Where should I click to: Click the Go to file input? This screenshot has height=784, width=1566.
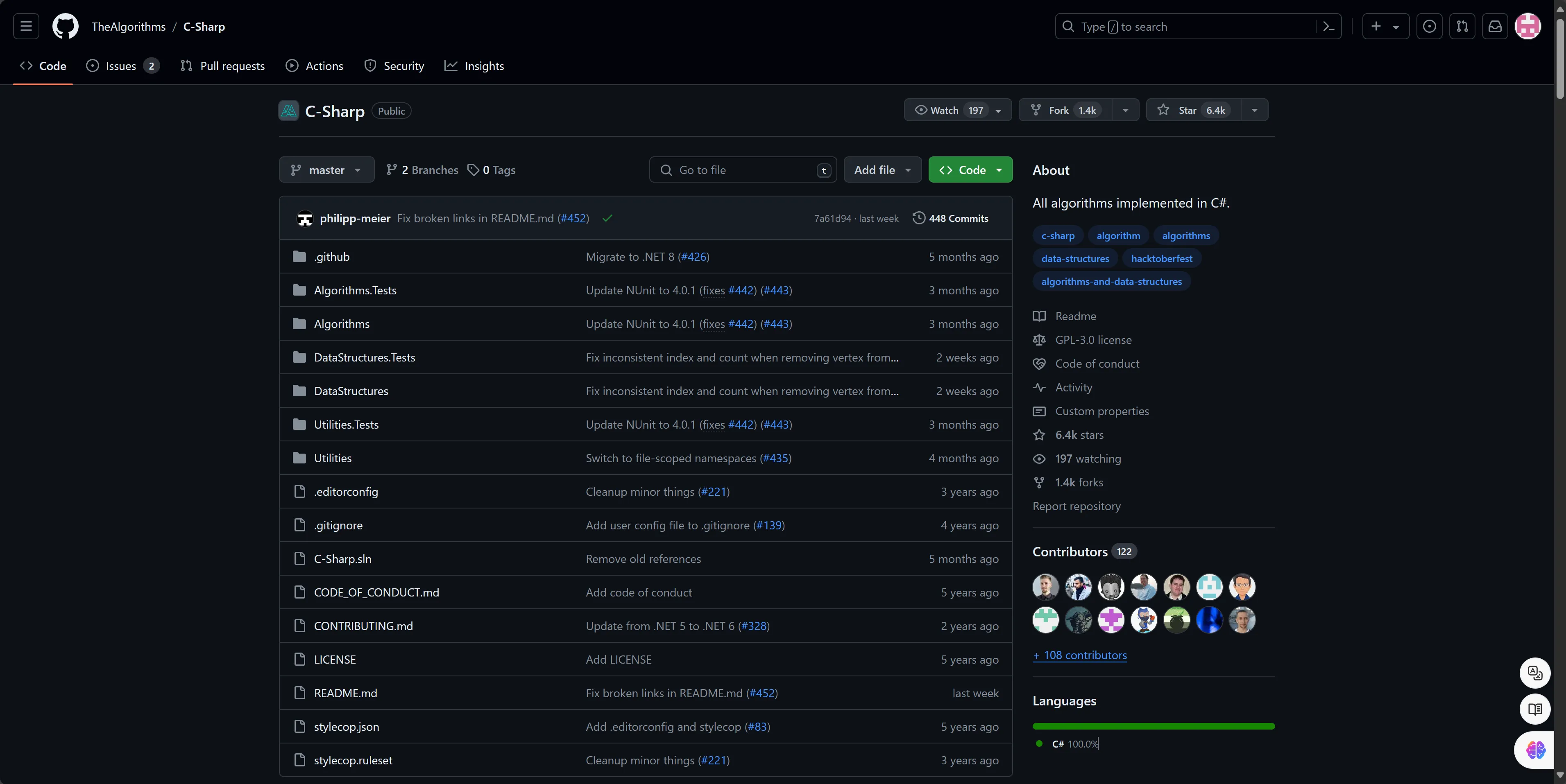(743, 169)
